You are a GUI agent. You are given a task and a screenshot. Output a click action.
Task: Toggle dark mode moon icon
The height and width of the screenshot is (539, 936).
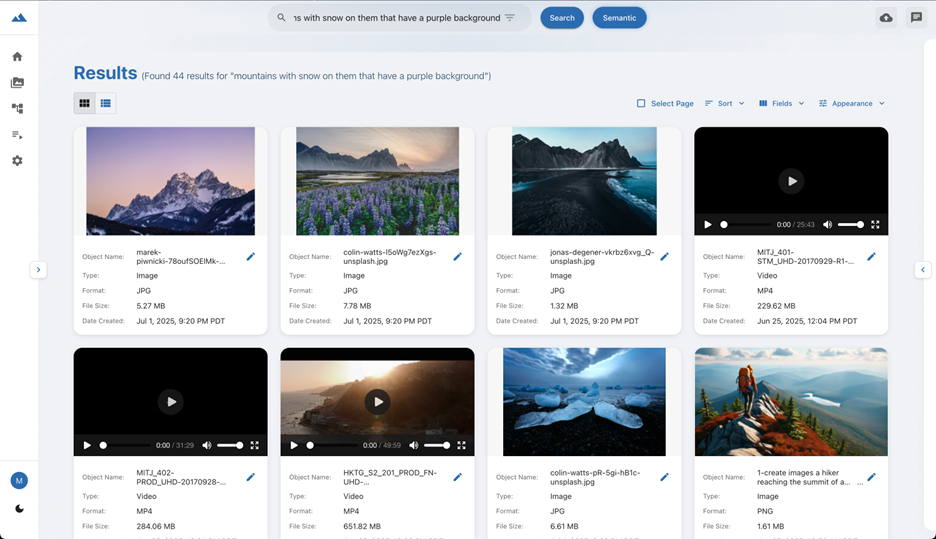coord(18,508)
